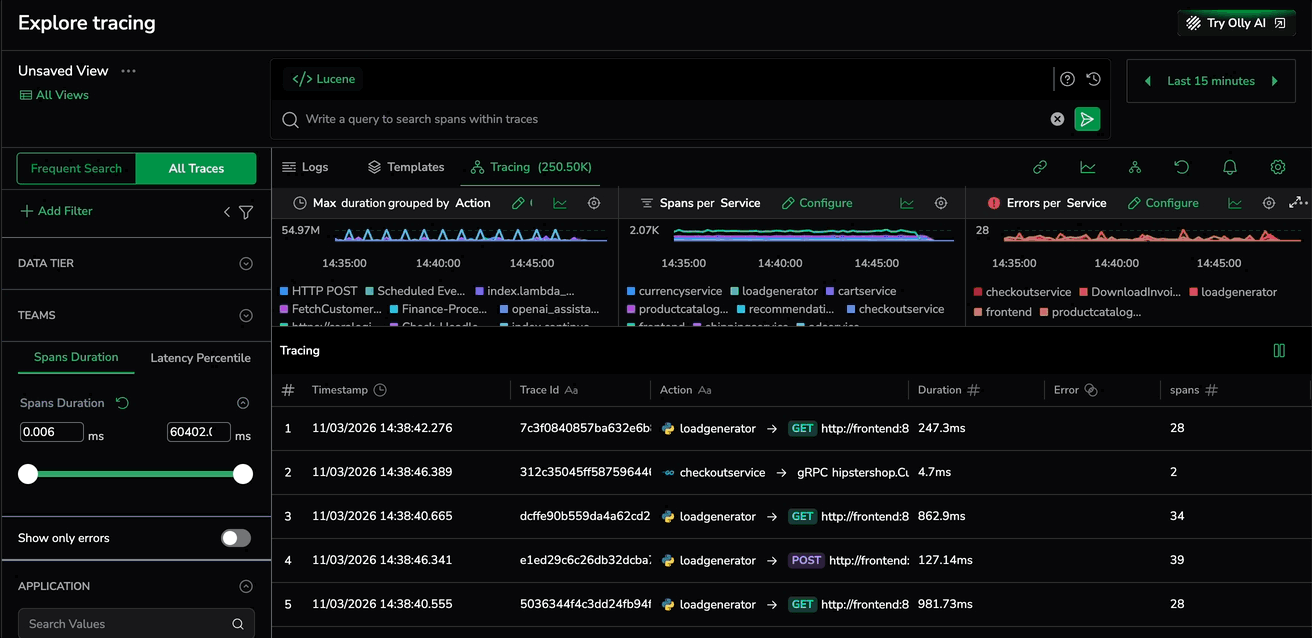Run the query with the green send button
Image resolution: width=1312 pixels, height=638 pixels.
1087,119
